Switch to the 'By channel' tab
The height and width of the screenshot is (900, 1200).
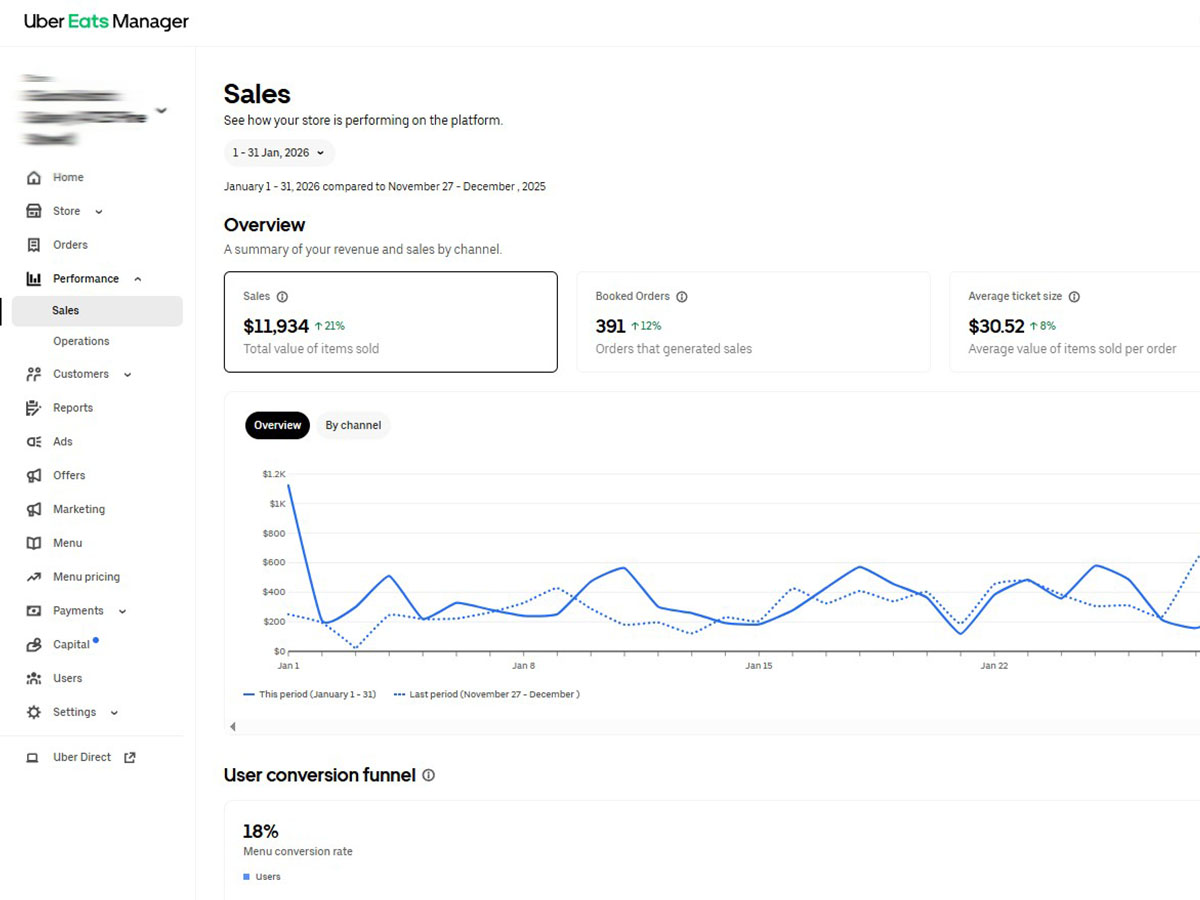click(x=353, y=425)
